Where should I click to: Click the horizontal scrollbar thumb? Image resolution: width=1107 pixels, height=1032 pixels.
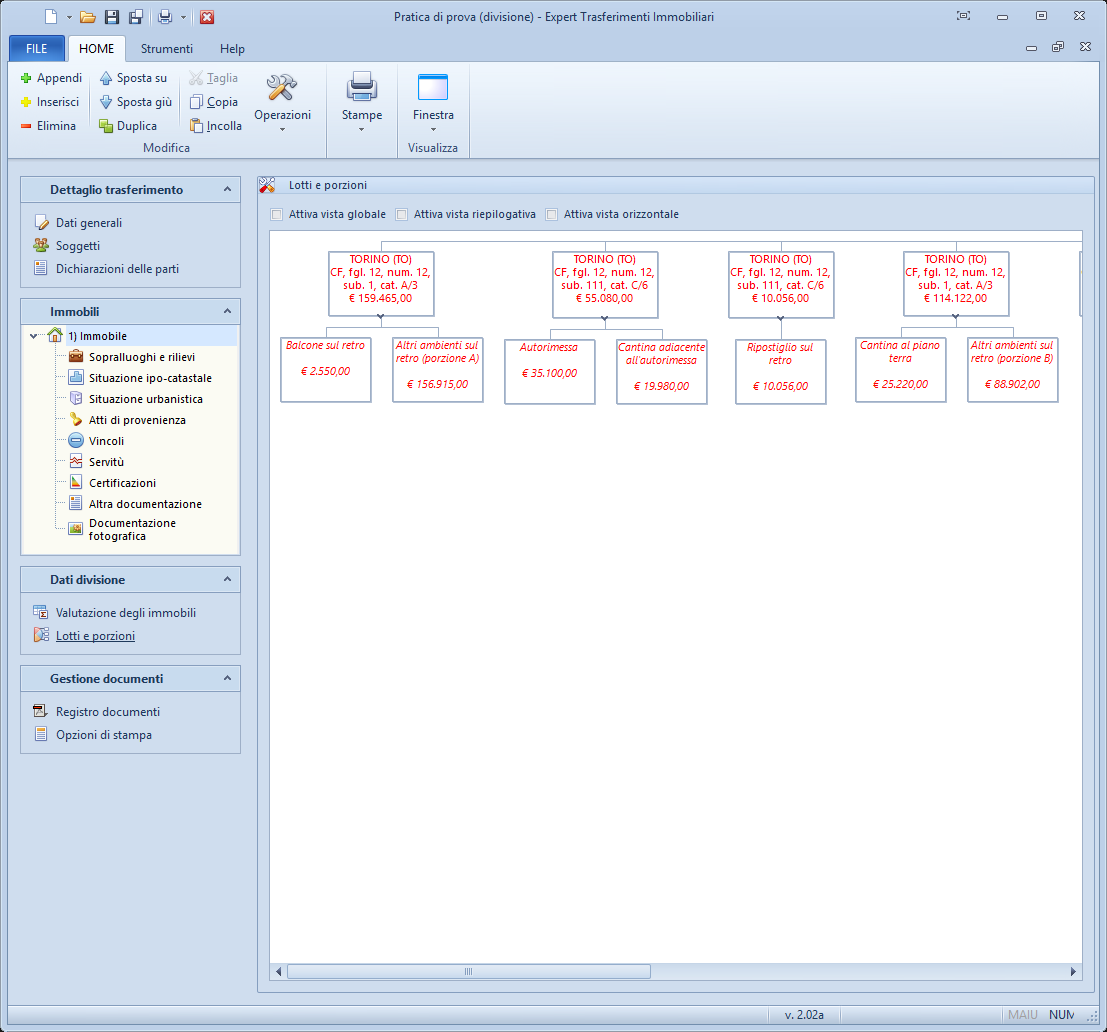pyautogui.click(x=468, y=972)
